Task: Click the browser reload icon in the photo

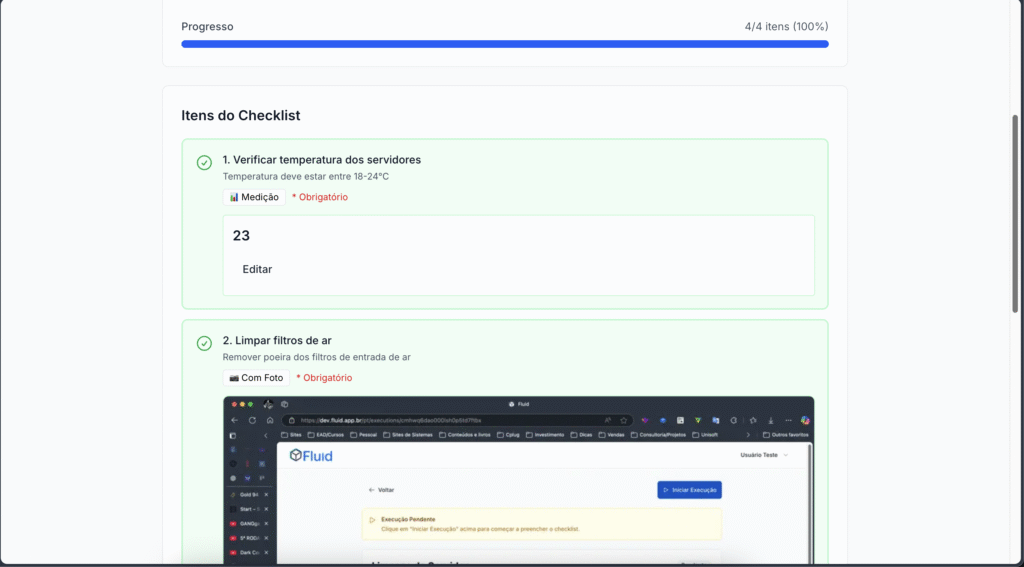Action: (252, 420)
